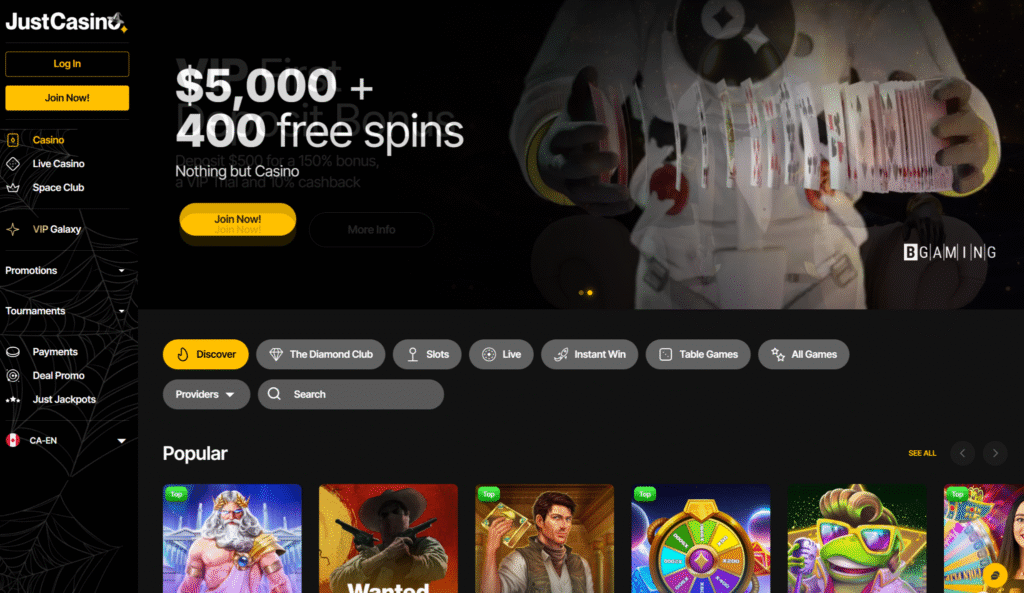Select the Table Games tab

698,355
